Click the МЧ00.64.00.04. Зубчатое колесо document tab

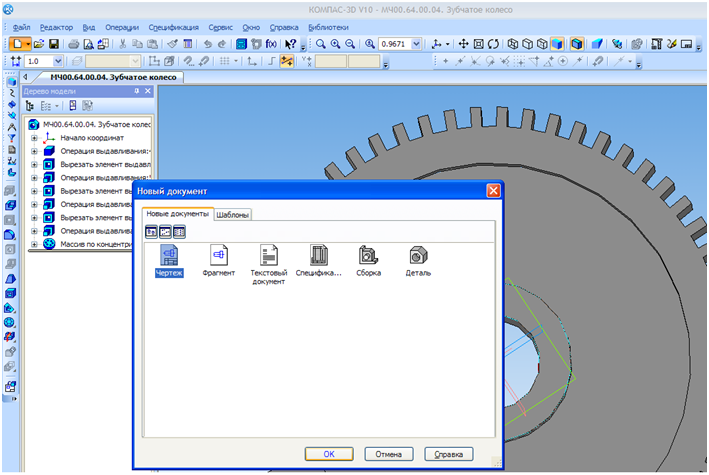click(x=113, y=77)
